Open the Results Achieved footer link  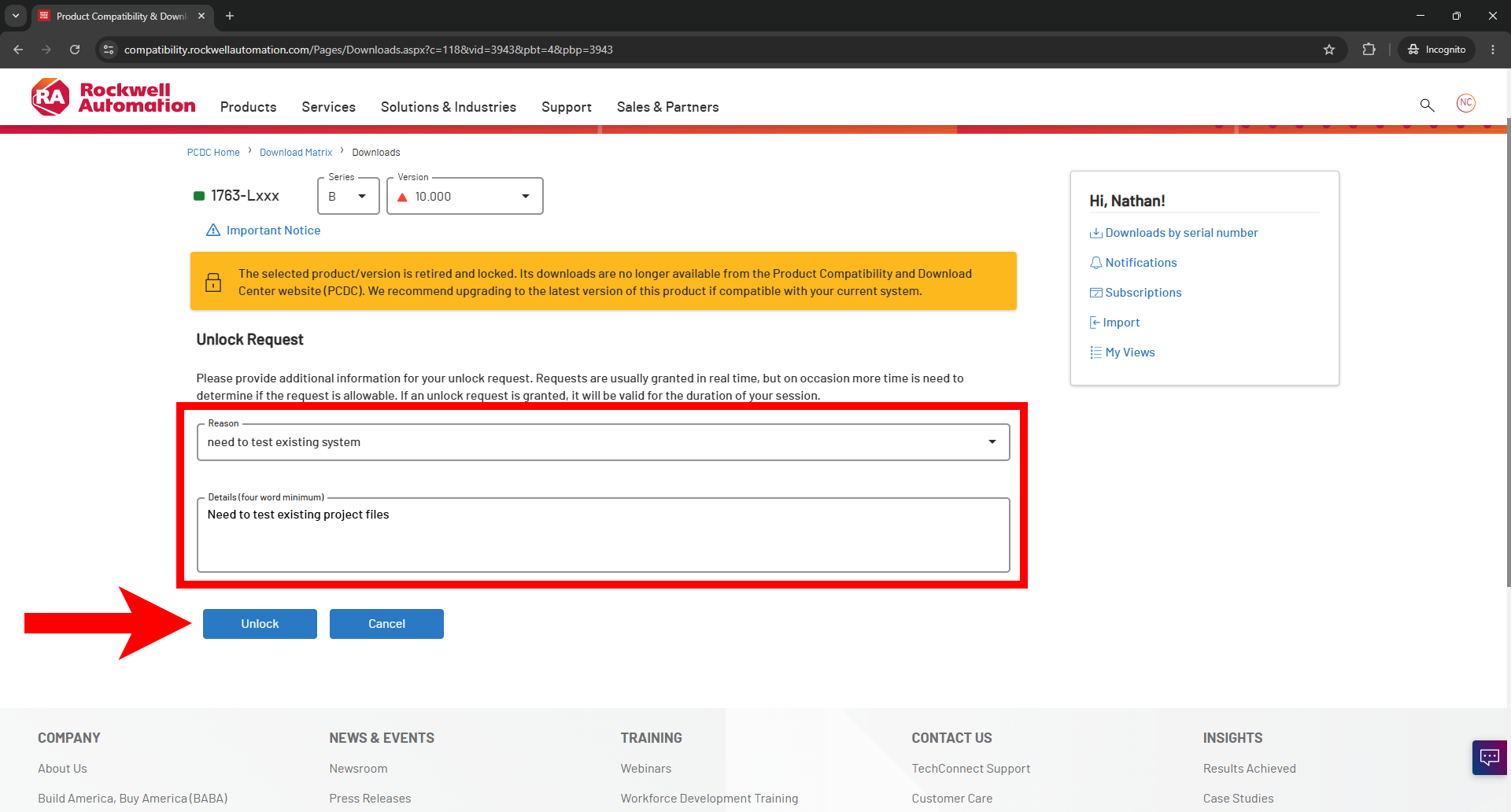pyautogui.click(x=1249, y=769)
